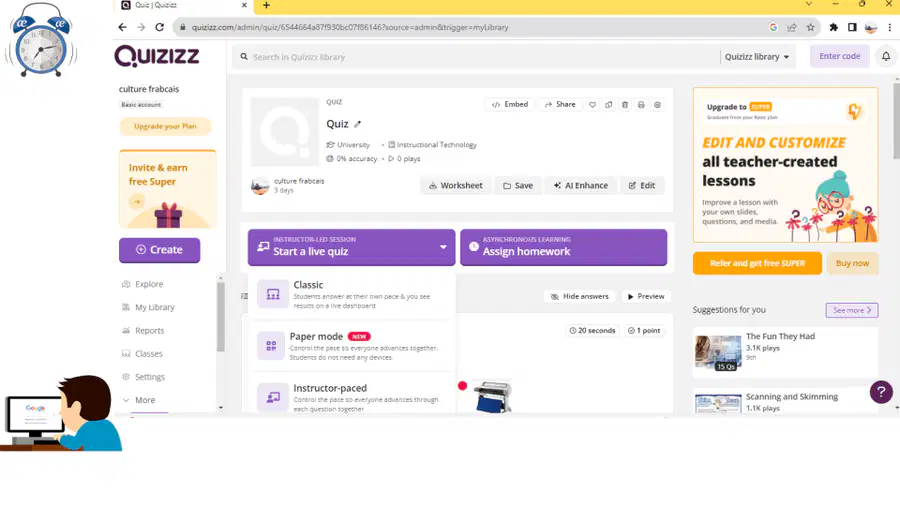The height and width of the screenshot is (506, 900).
Task: Click the quiz cover placeholder image
Action: [285, 131]
